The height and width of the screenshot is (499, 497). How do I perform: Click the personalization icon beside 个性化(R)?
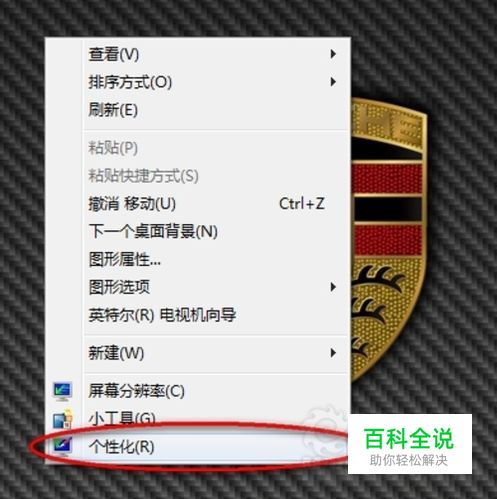62,446
